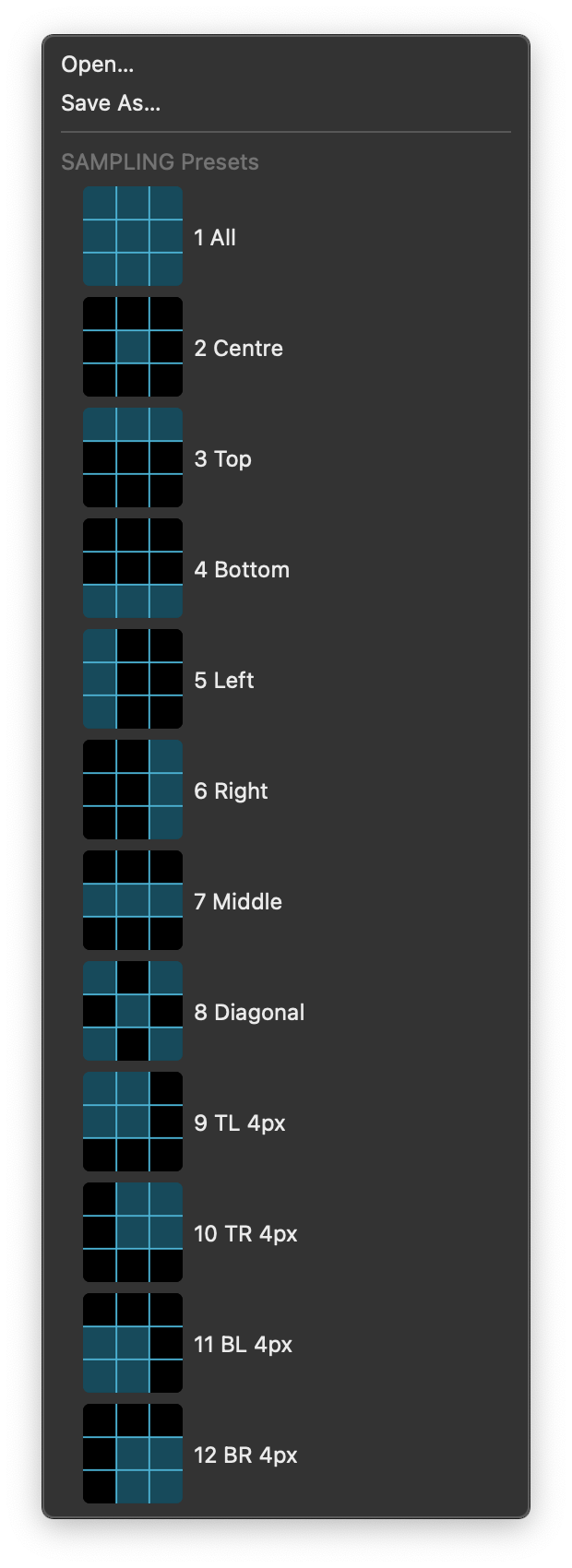Viewport: 572px width, 1568px height.
Task: Select the '2 Centre' preset text
Action: 239,348
